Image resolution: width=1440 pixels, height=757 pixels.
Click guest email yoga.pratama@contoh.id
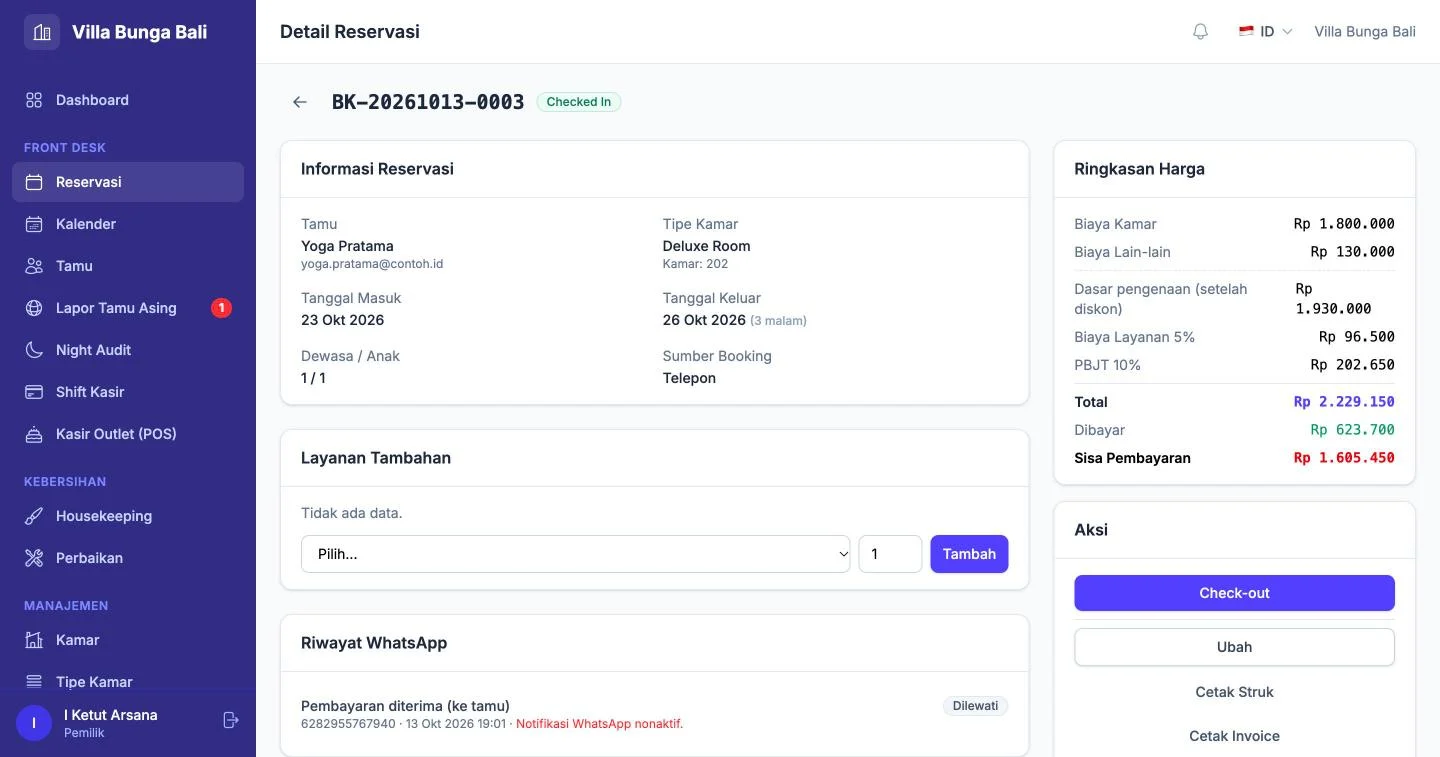[372, 264]
